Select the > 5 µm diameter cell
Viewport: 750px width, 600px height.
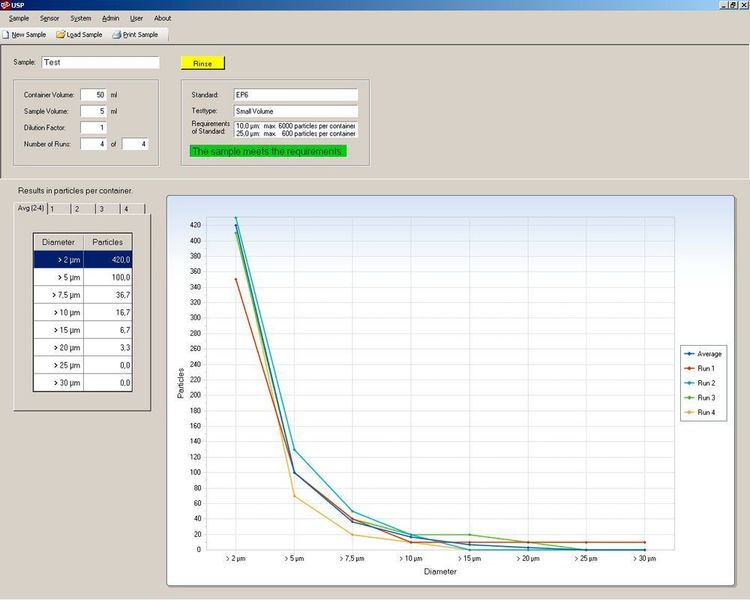coord(58,278)
